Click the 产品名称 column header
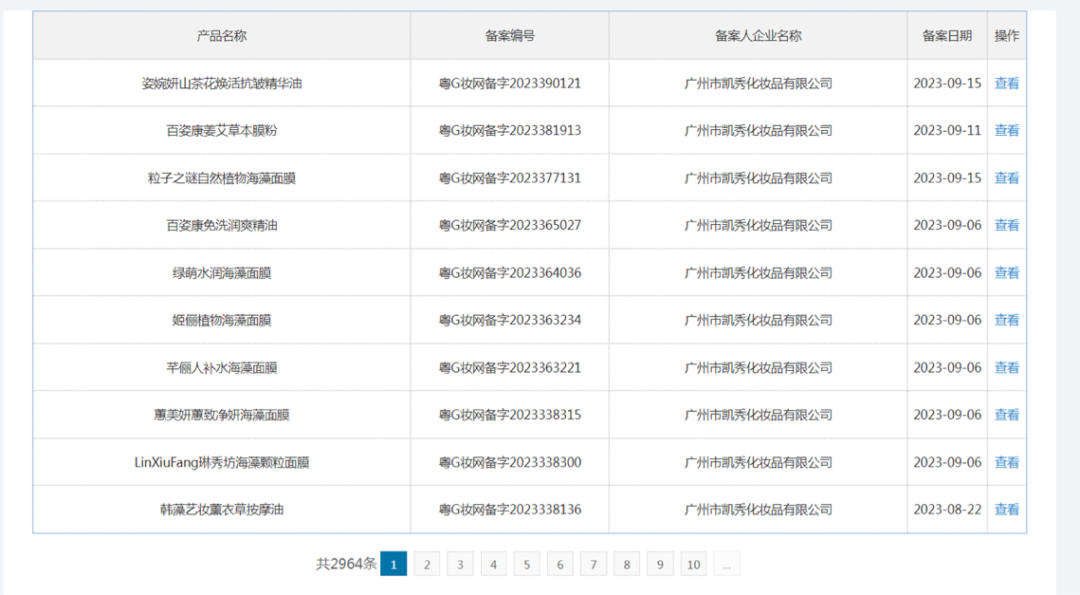 (222, 34)
